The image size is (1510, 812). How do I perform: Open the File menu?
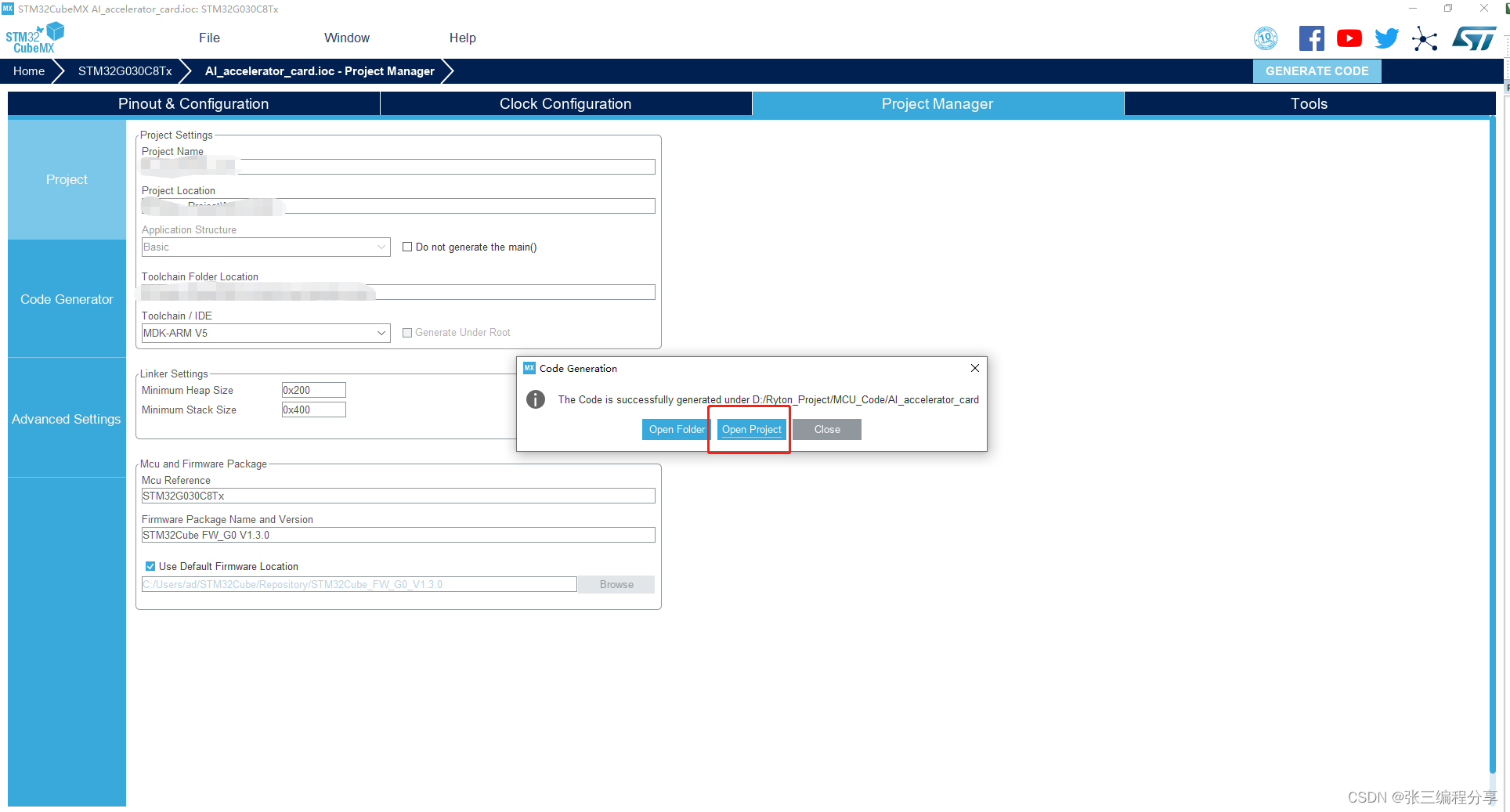pyautogui.click(x=209, y=38)
